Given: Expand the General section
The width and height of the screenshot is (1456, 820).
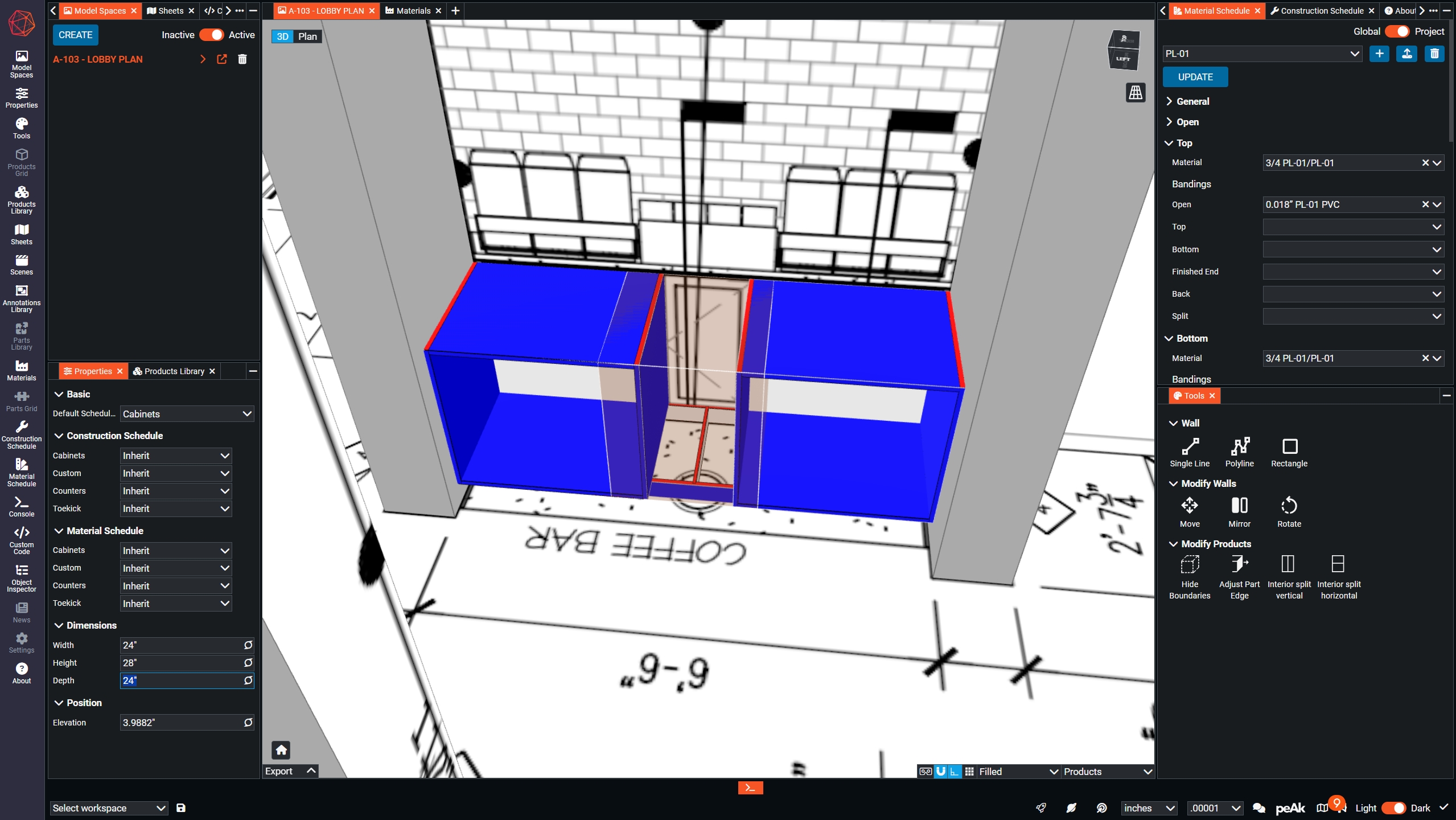Looking at the screenshot, I should pos(1192,101).
